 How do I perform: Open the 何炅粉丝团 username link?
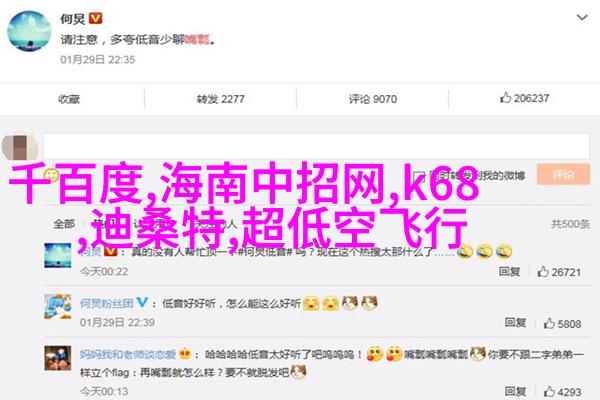pyautogui.click(x=107, y=304)
